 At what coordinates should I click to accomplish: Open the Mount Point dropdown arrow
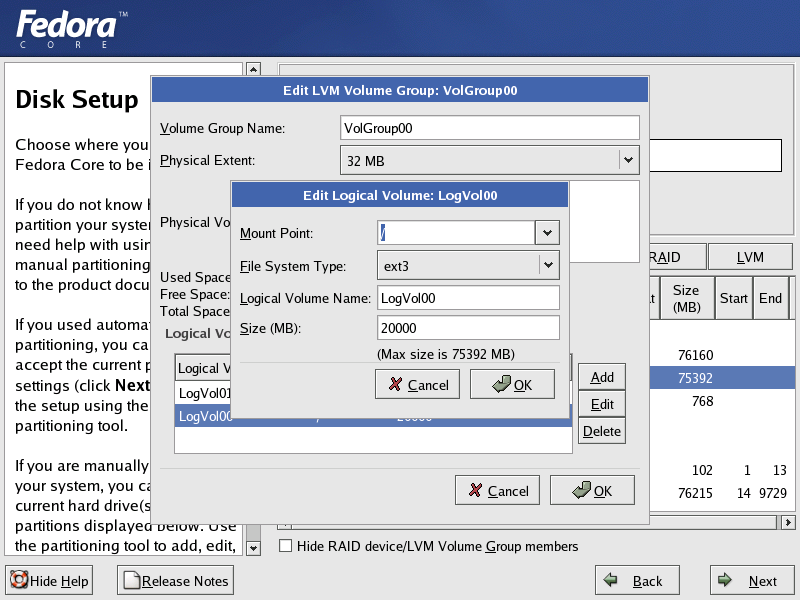point(547,233)
